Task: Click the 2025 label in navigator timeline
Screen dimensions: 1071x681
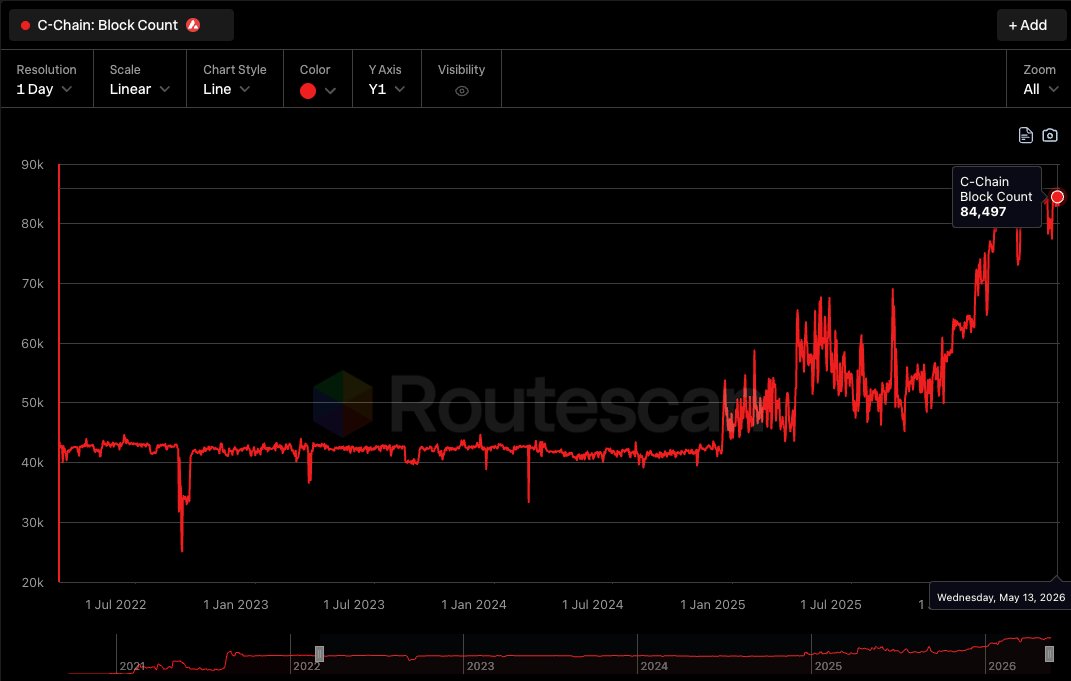Action: [828, 666]
